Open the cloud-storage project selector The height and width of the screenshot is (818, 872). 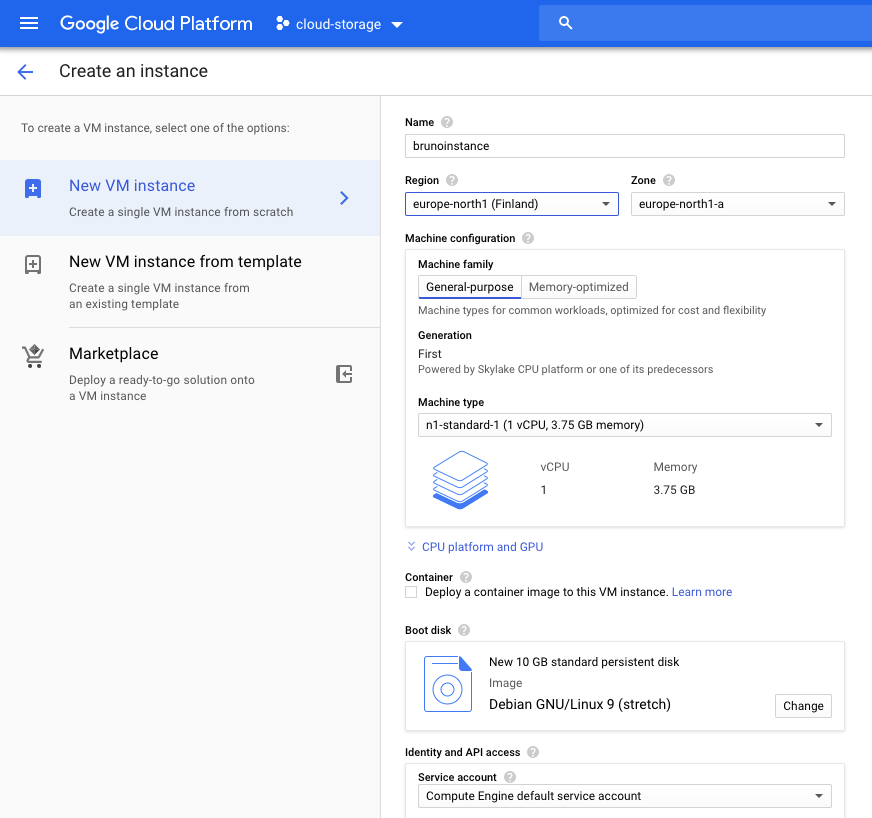coord(338,23)
